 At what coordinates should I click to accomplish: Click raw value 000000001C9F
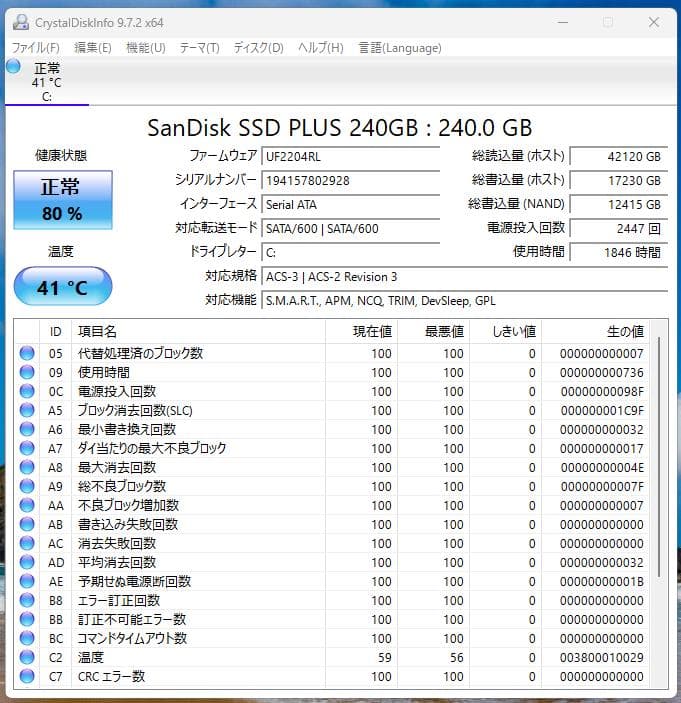[x=602, y=411]
